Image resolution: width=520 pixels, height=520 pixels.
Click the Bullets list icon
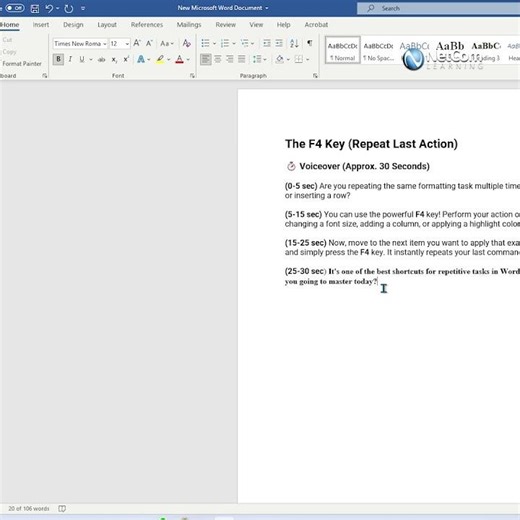205,43
